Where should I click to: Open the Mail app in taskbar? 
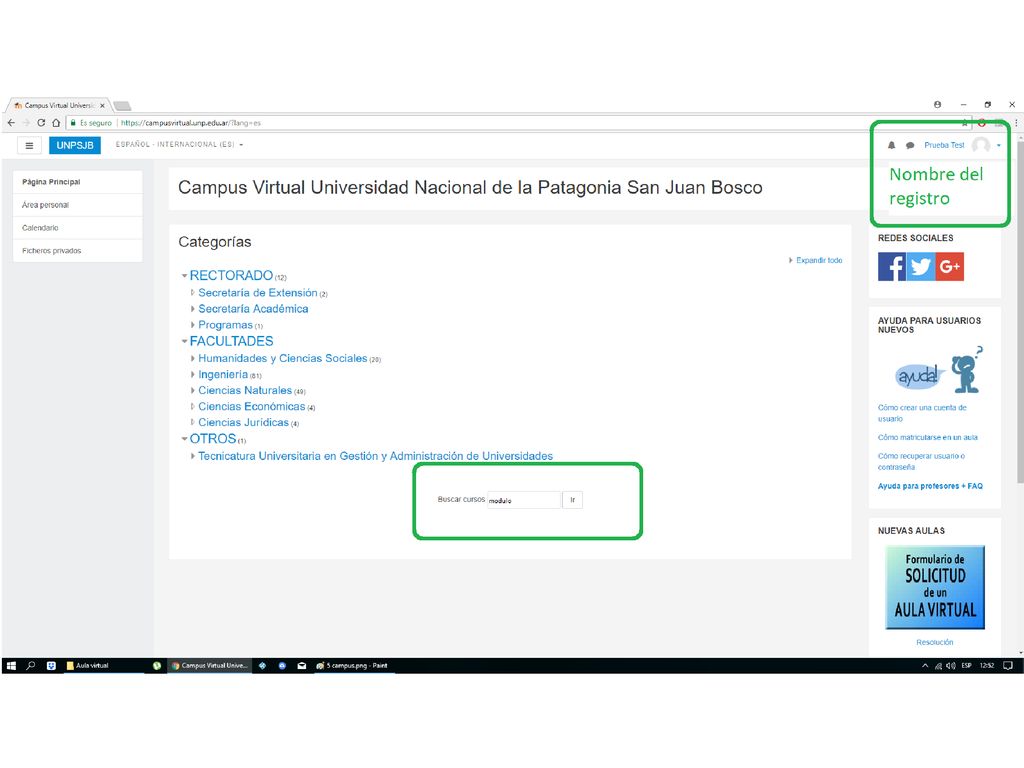(x=302, y=665)
